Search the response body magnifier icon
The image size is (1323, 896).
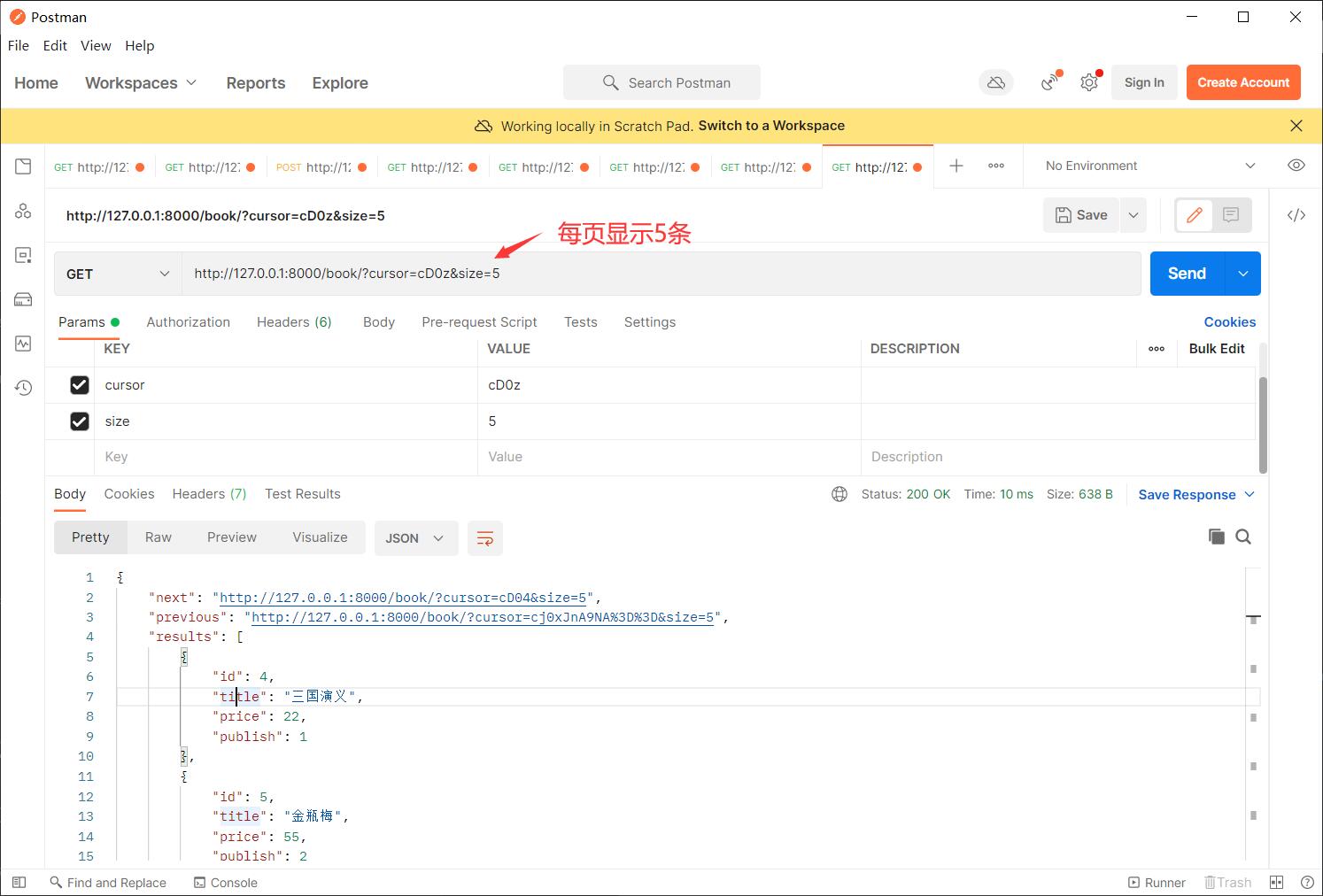(x=1243, y=537)
